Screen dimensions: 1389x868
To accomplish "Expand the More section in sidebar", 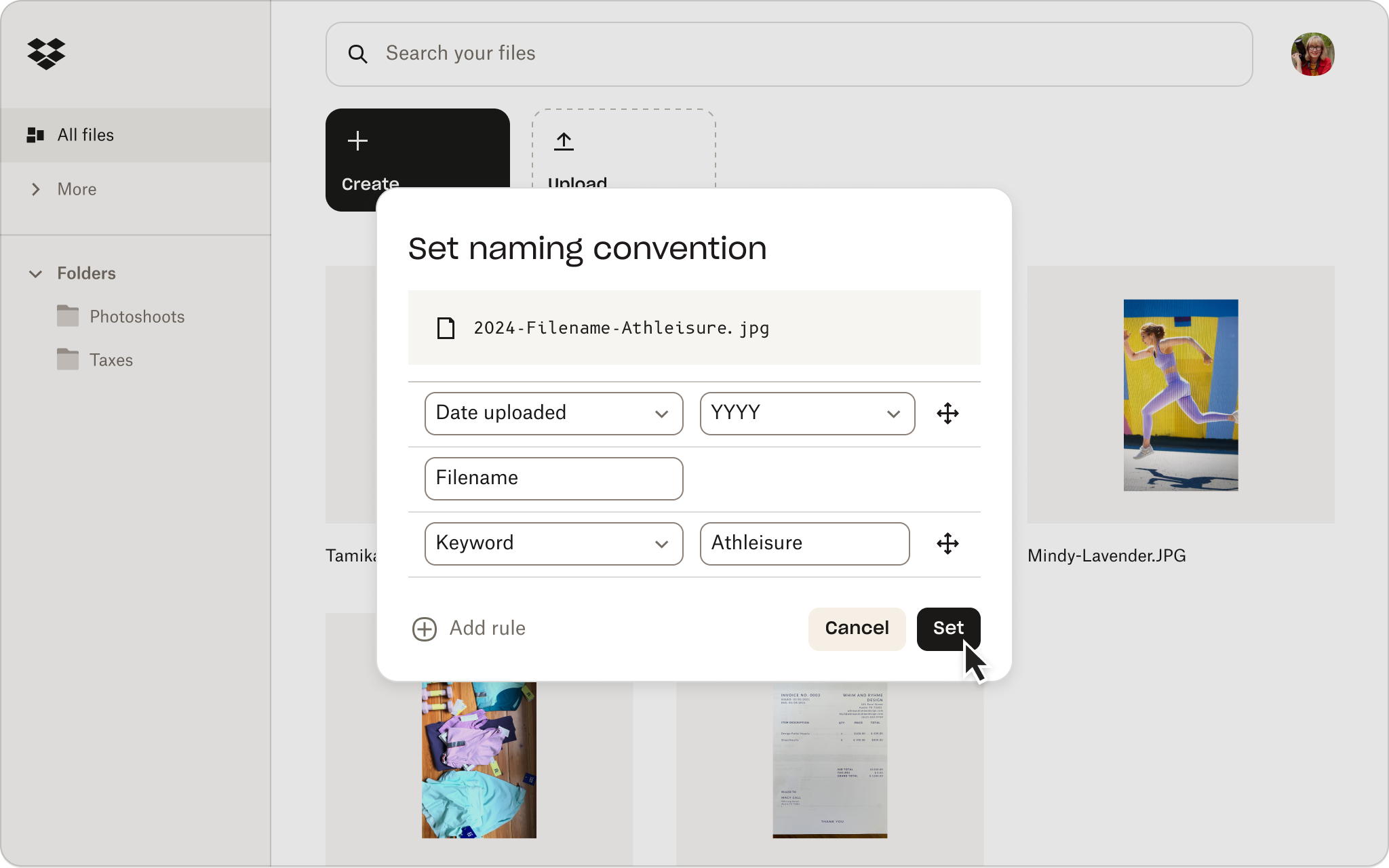I will pyautogui.click(x=36, y=189).
